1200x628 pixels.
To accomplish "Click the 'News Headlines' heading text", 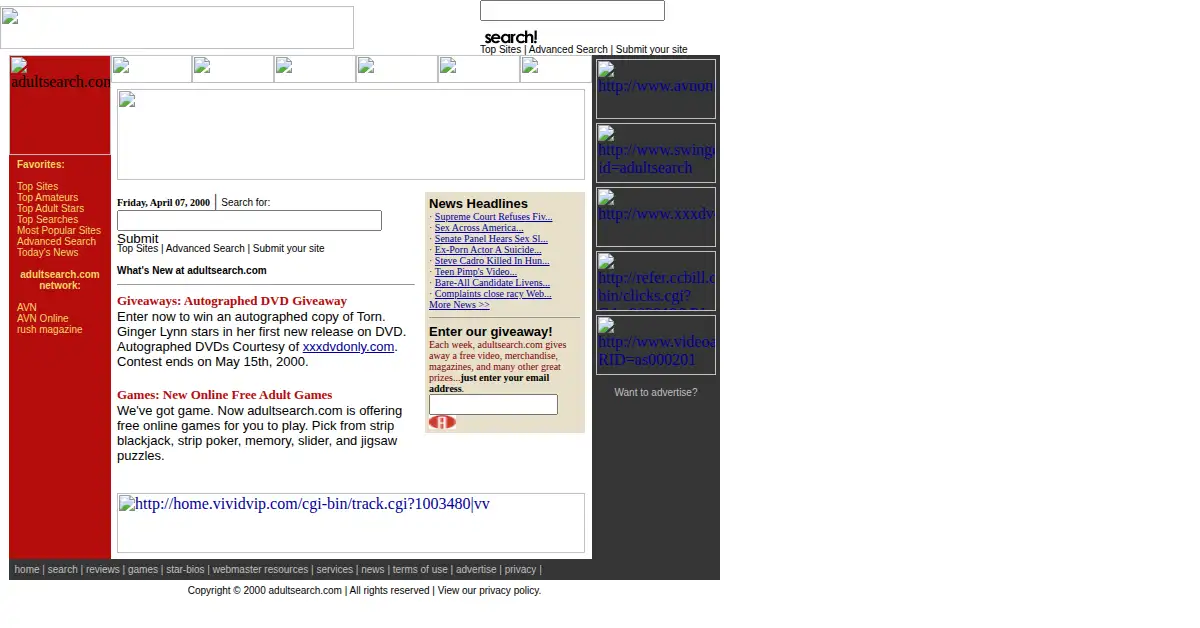I will [478, 203].
